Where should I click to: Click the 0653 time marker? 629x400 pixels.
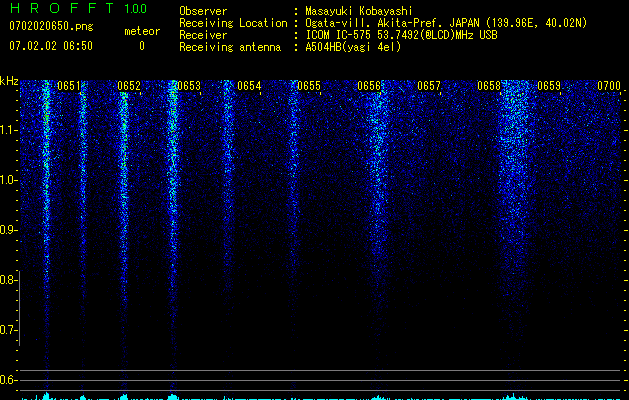pos(189,86)
